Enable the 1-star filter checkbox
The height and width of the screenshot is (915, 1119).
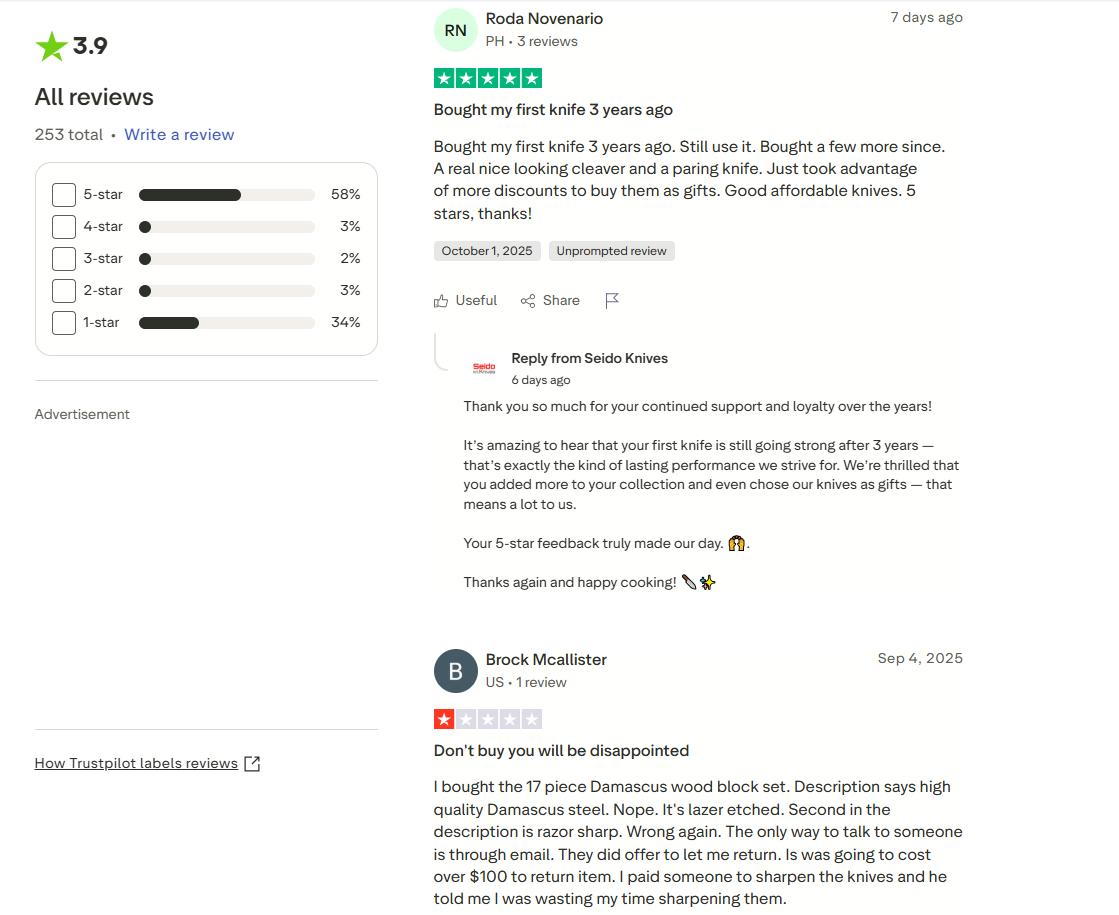click(64, 323)
